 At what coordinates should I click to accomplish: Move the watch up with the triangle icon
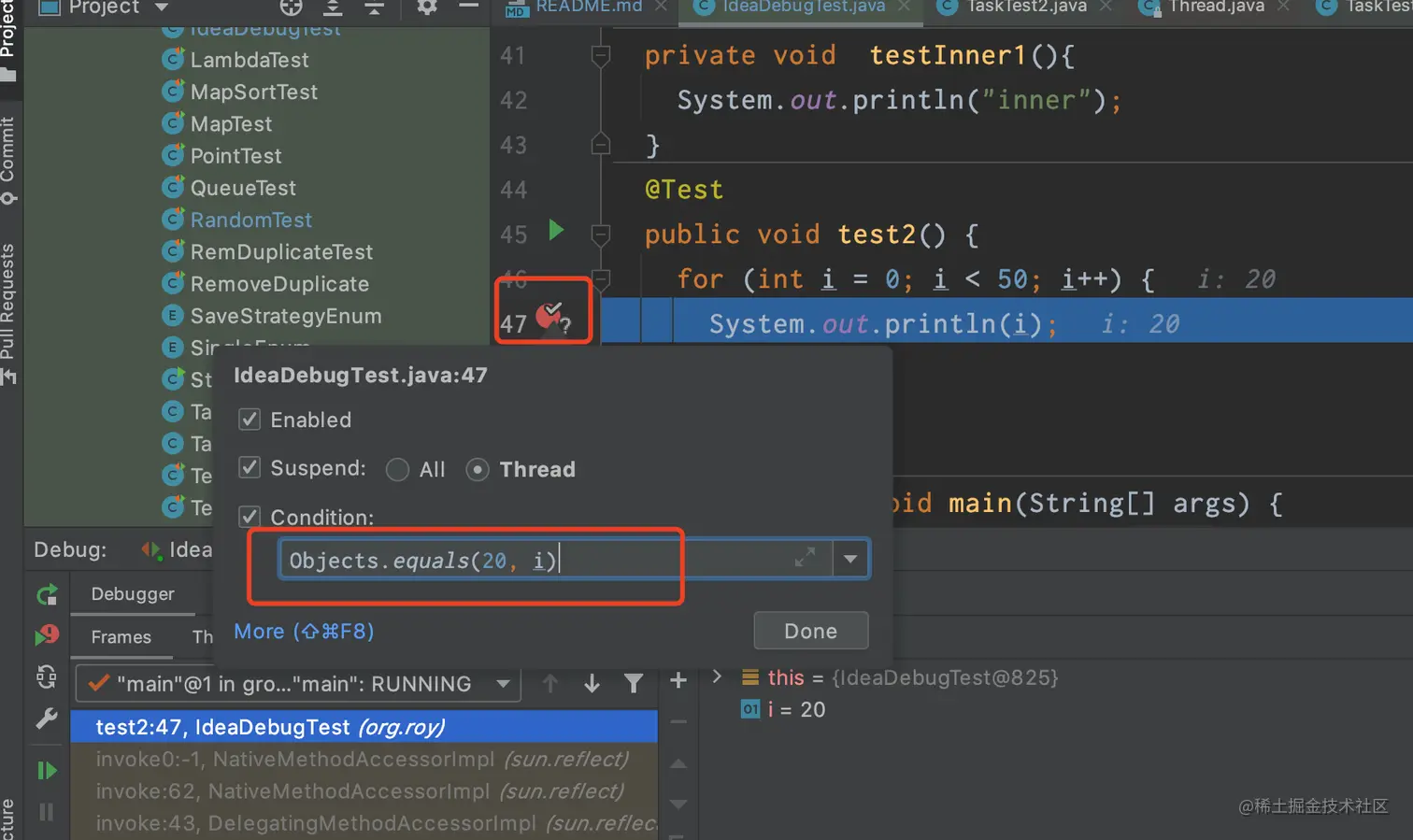[678, 763]
